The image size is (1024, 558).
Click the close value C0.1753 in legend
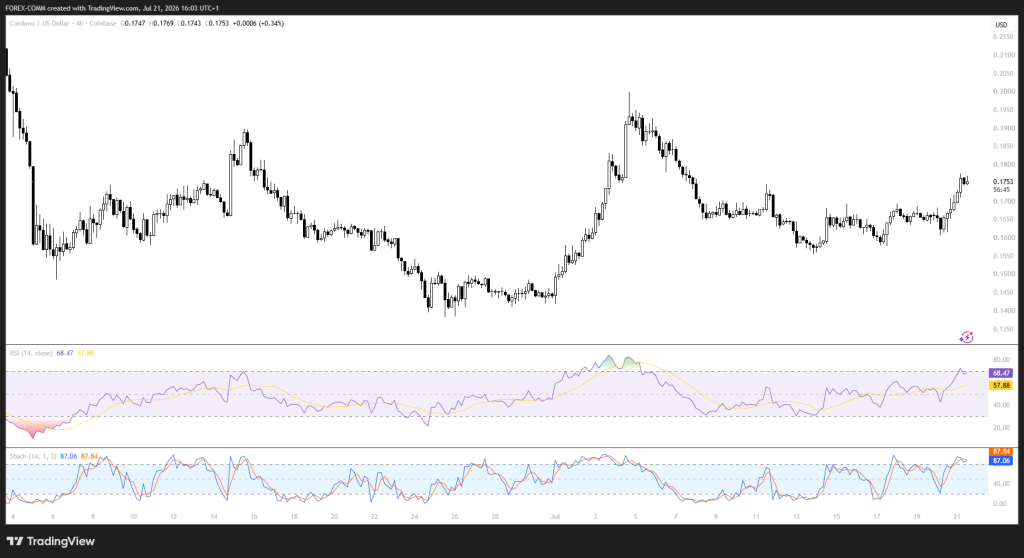tap(217, 24)
